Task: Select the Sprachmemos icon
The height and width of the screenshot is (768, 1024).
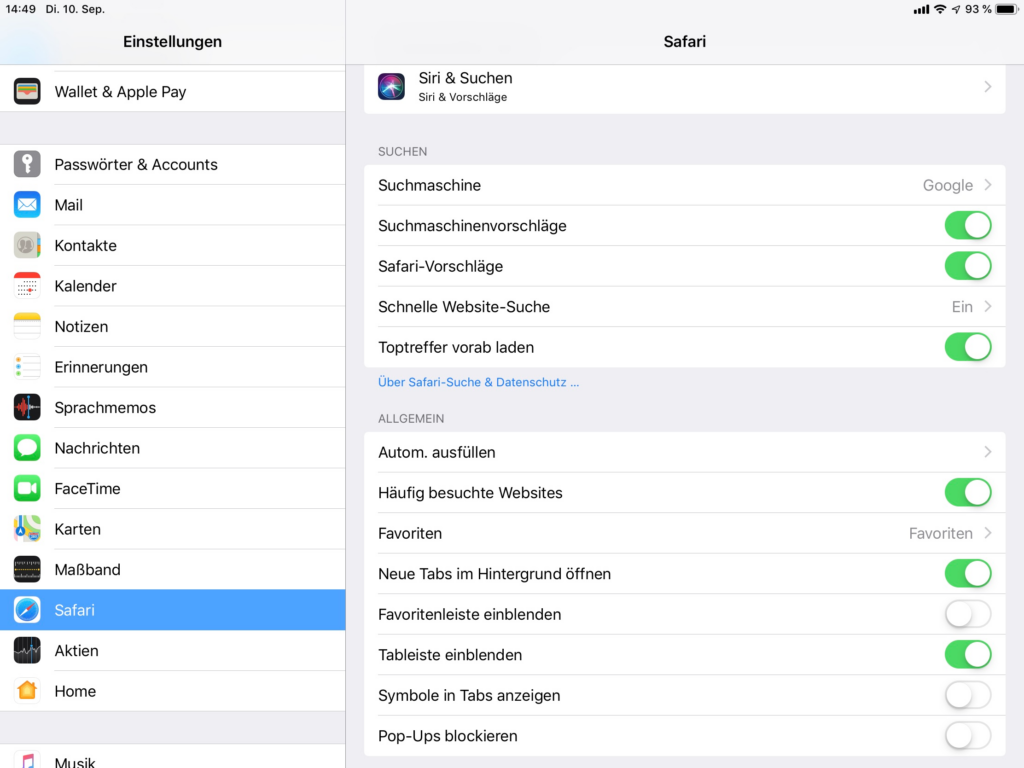Action: [27, 408]
